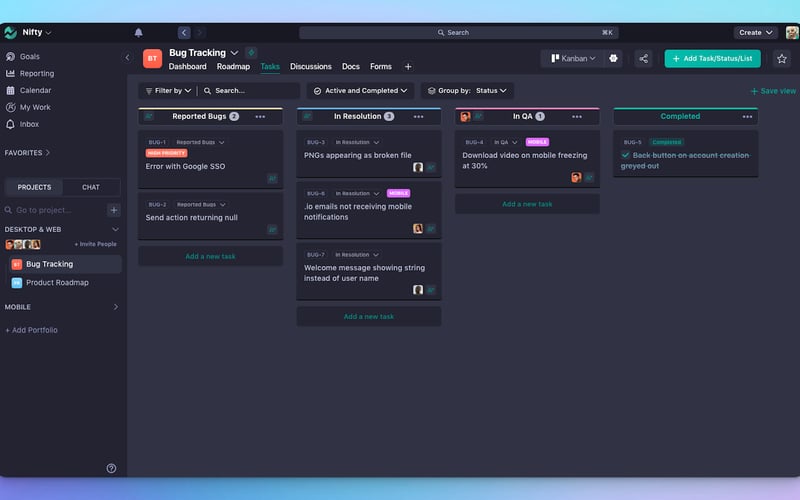Open the share project icon
This screenshot has width=800, height=500.
(x=643, y=59)
